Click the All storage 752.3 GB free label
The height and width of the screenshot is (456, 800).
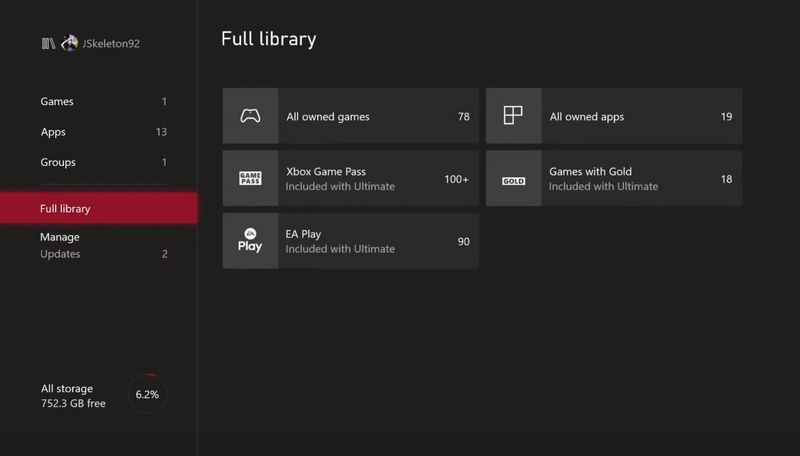73,396
